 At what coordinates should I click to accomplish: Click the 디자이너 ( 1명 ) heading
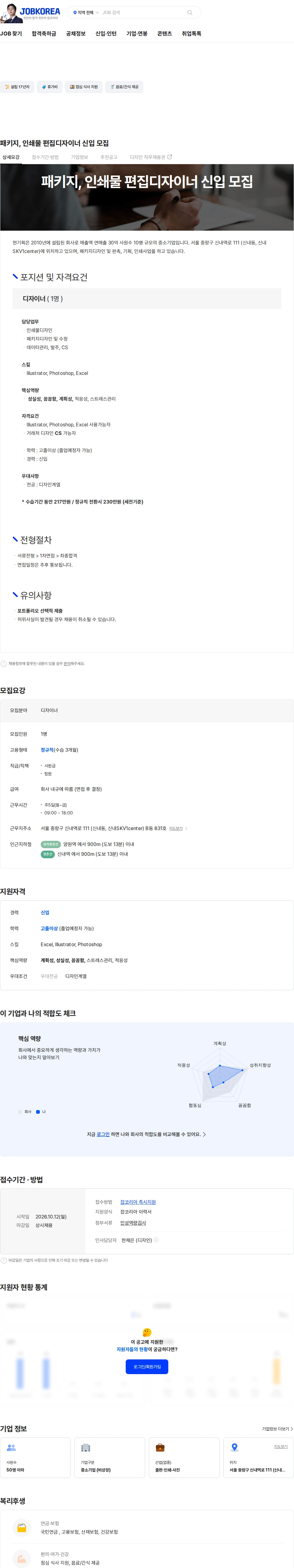click(43, 299)
